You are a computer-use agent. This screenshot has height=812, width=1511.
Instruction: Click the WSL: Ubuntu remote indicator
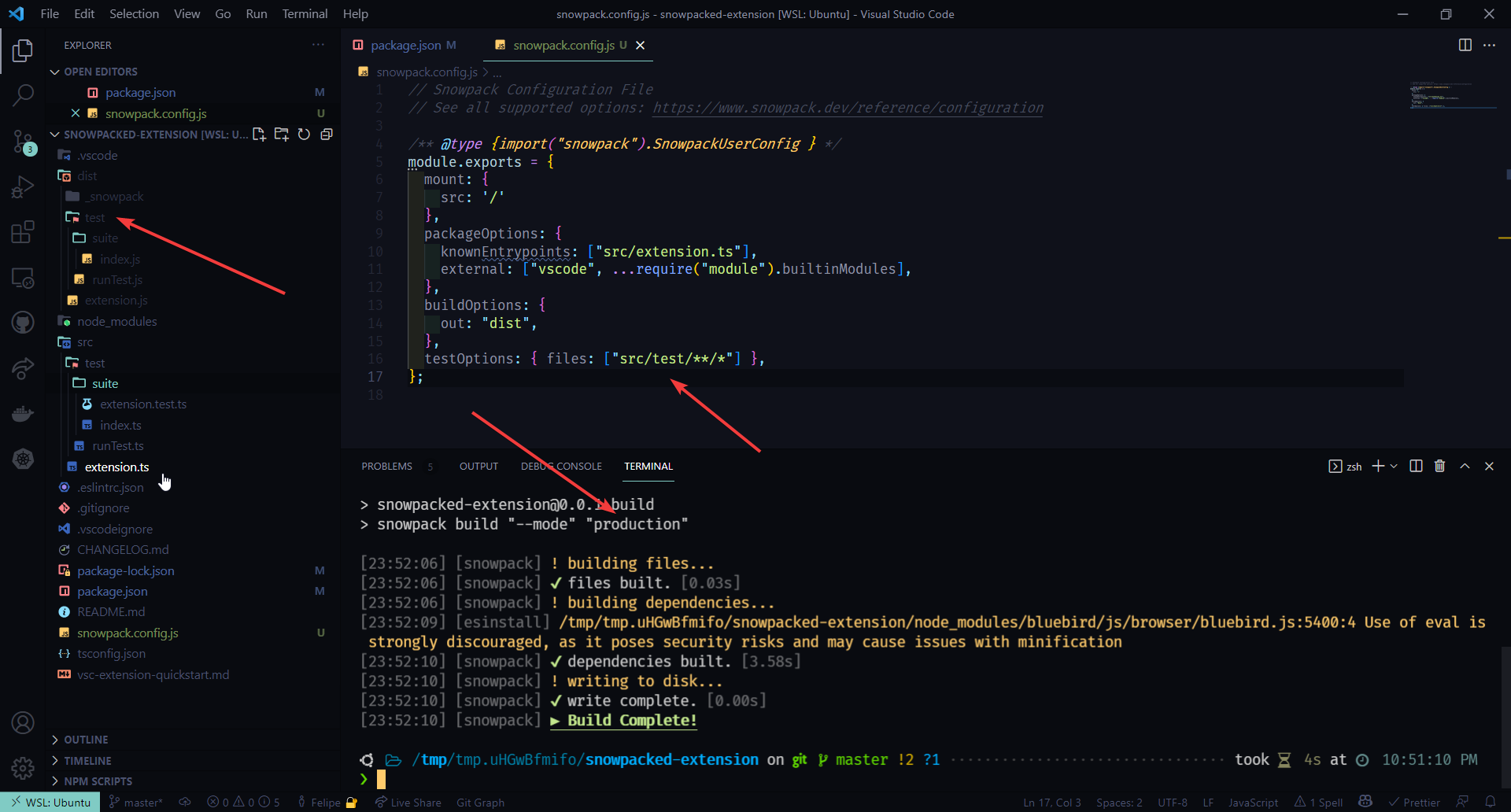click(50, 803)
